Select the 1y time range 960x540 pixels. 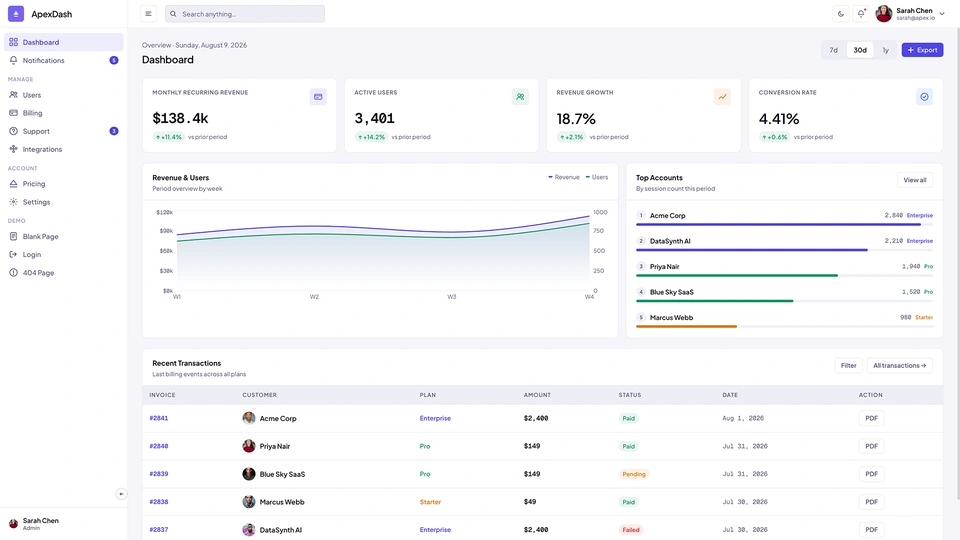(885, 50)
